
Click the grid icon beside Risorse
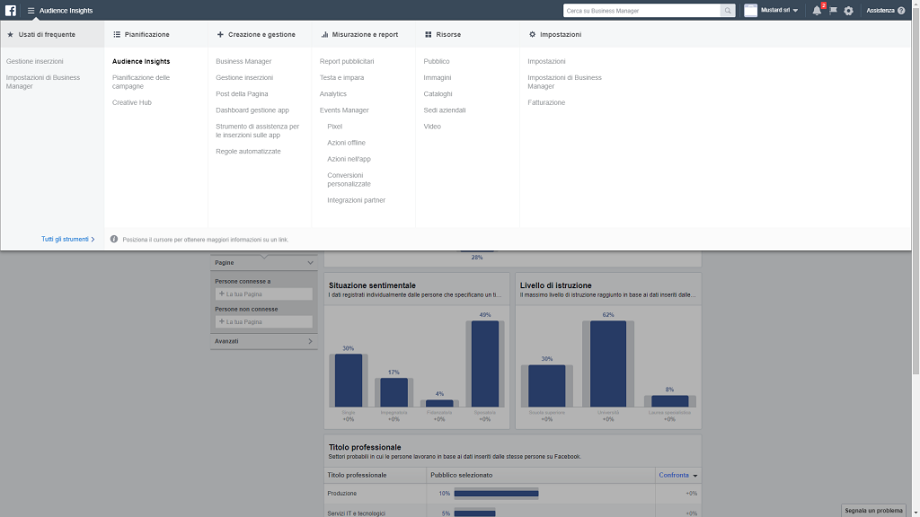[428, 35]
